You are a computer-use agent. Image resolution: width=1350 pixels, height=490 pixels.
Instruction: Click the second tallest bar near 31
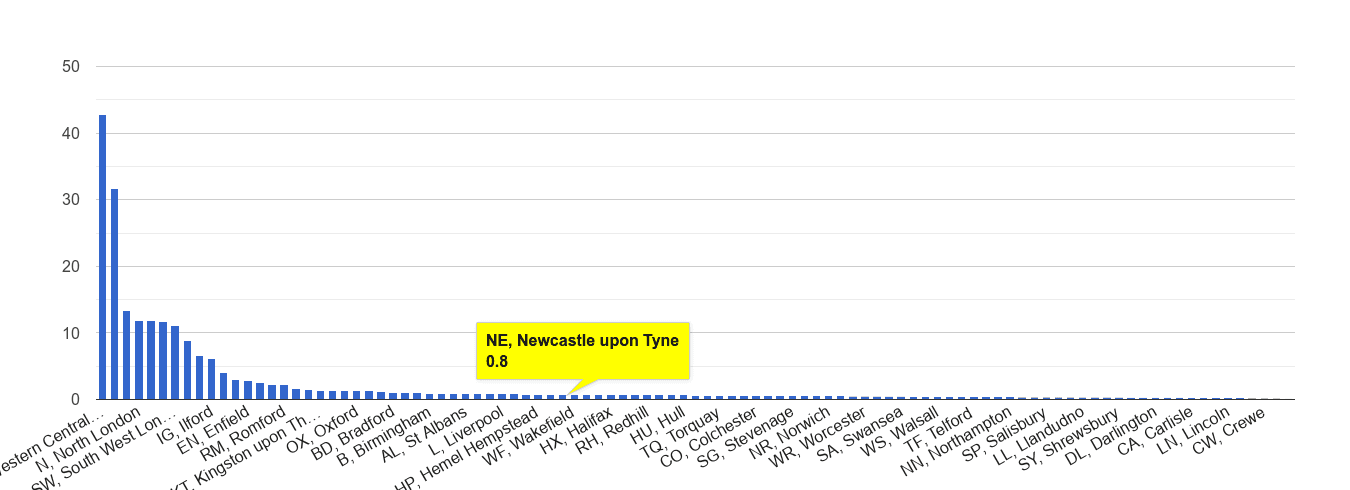(x=114, y=294)
